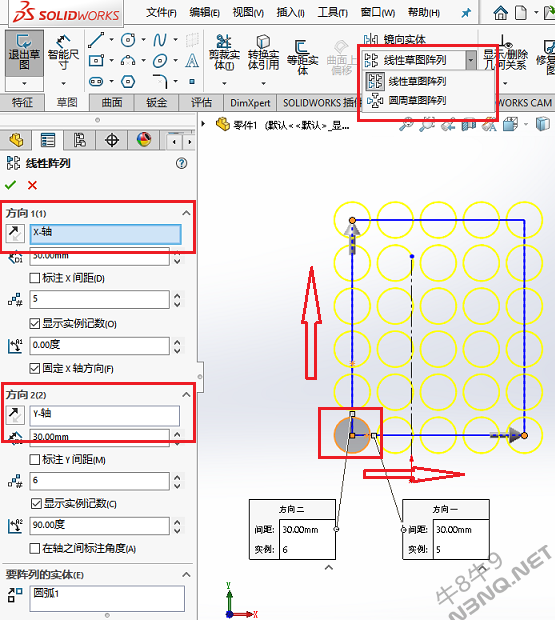Viewport: 555px width, 620px height.
Task: Open the 工具(T) menu
Action: (332, 13)
